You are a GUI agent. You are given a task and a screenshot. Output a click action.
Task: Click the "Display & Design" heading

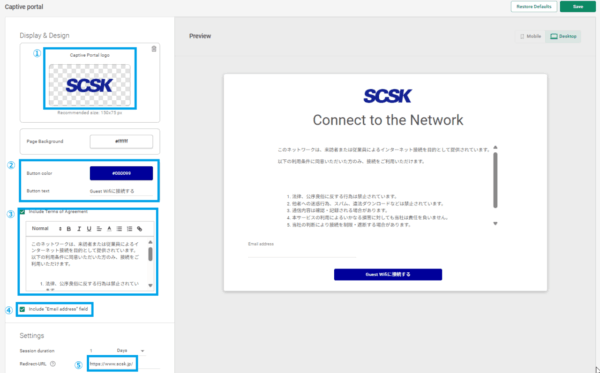pos(44,36)
